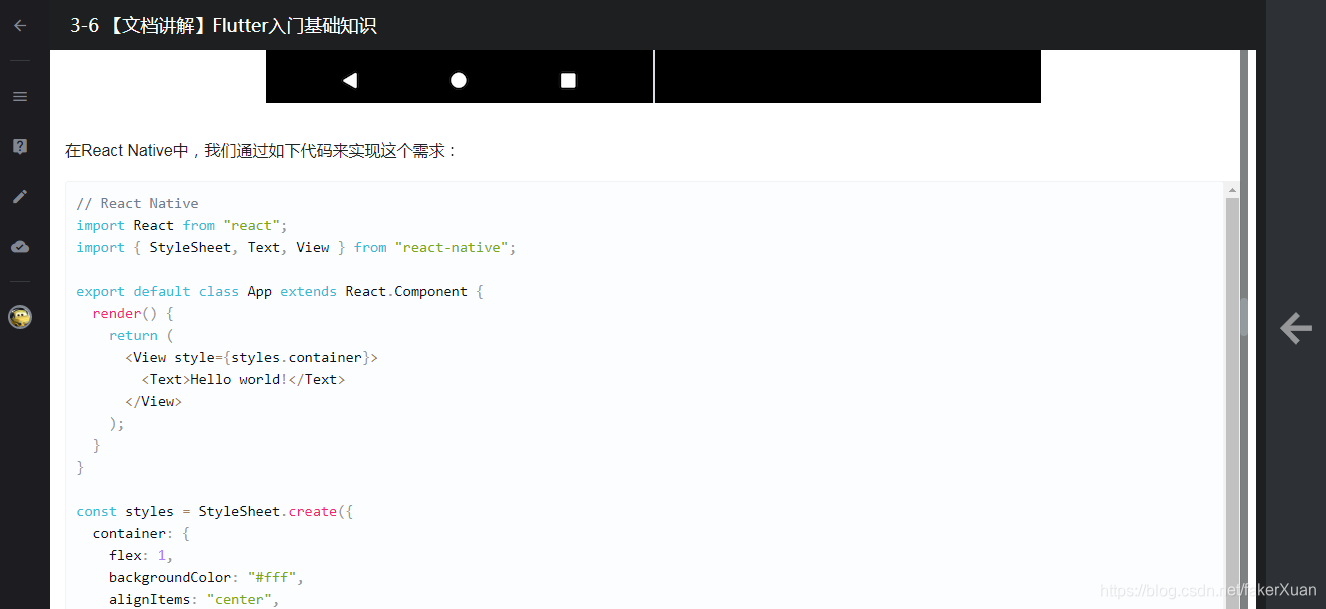Click the 'flex: 1,' code line

[x=141, y=555]
